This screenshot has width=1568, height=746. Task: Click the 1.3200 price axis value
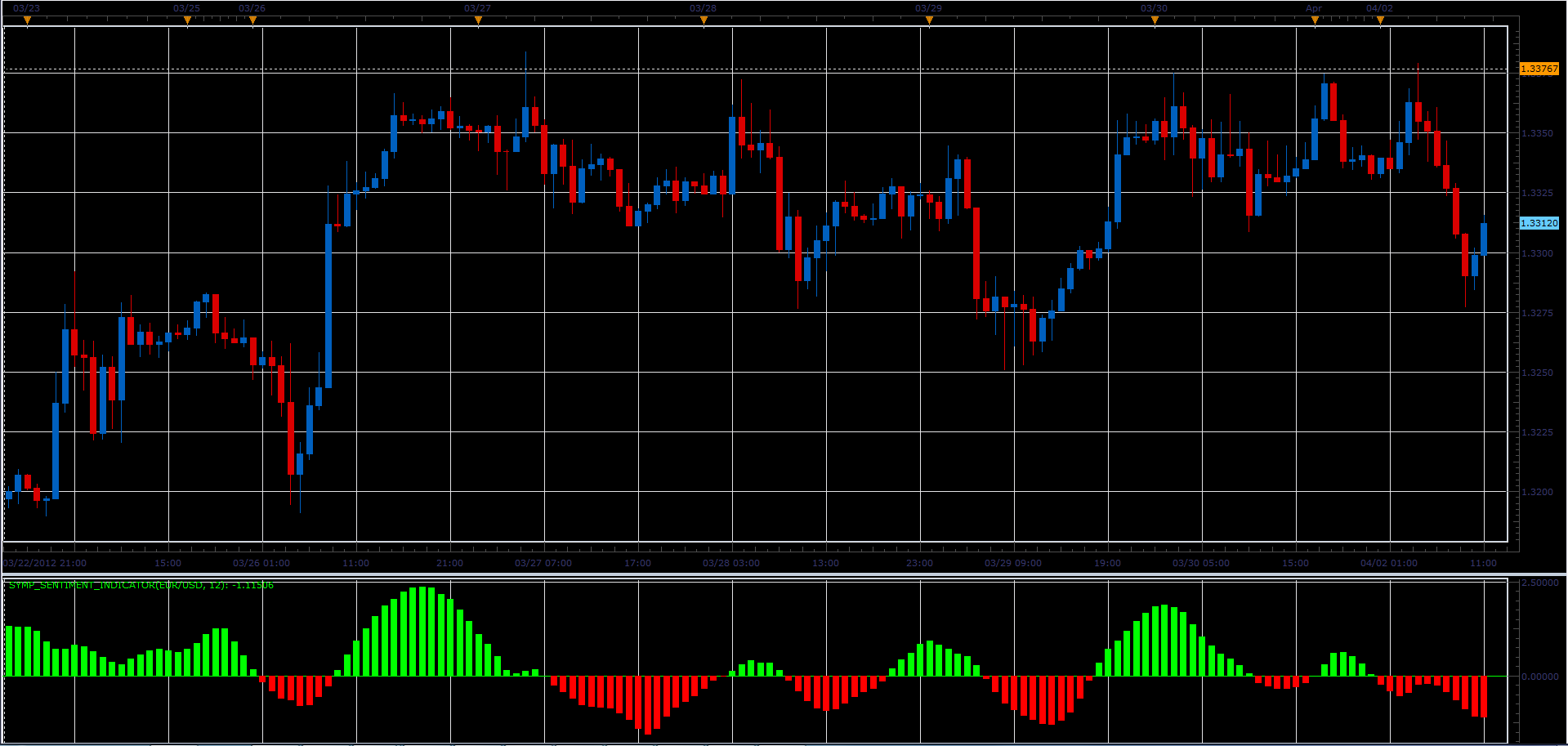point(1537,492)
